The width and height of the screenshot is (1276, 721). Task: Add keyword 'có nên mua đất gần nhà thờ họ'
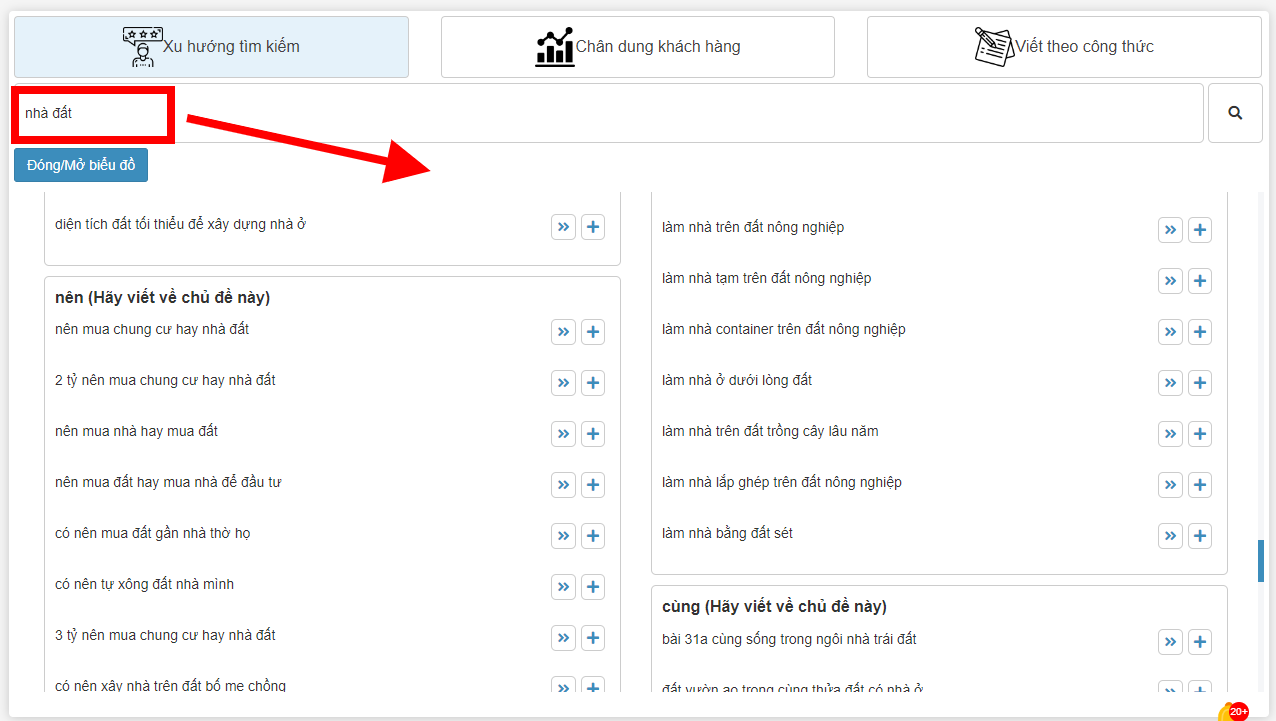pyautogui.click(x=593, y=535)
